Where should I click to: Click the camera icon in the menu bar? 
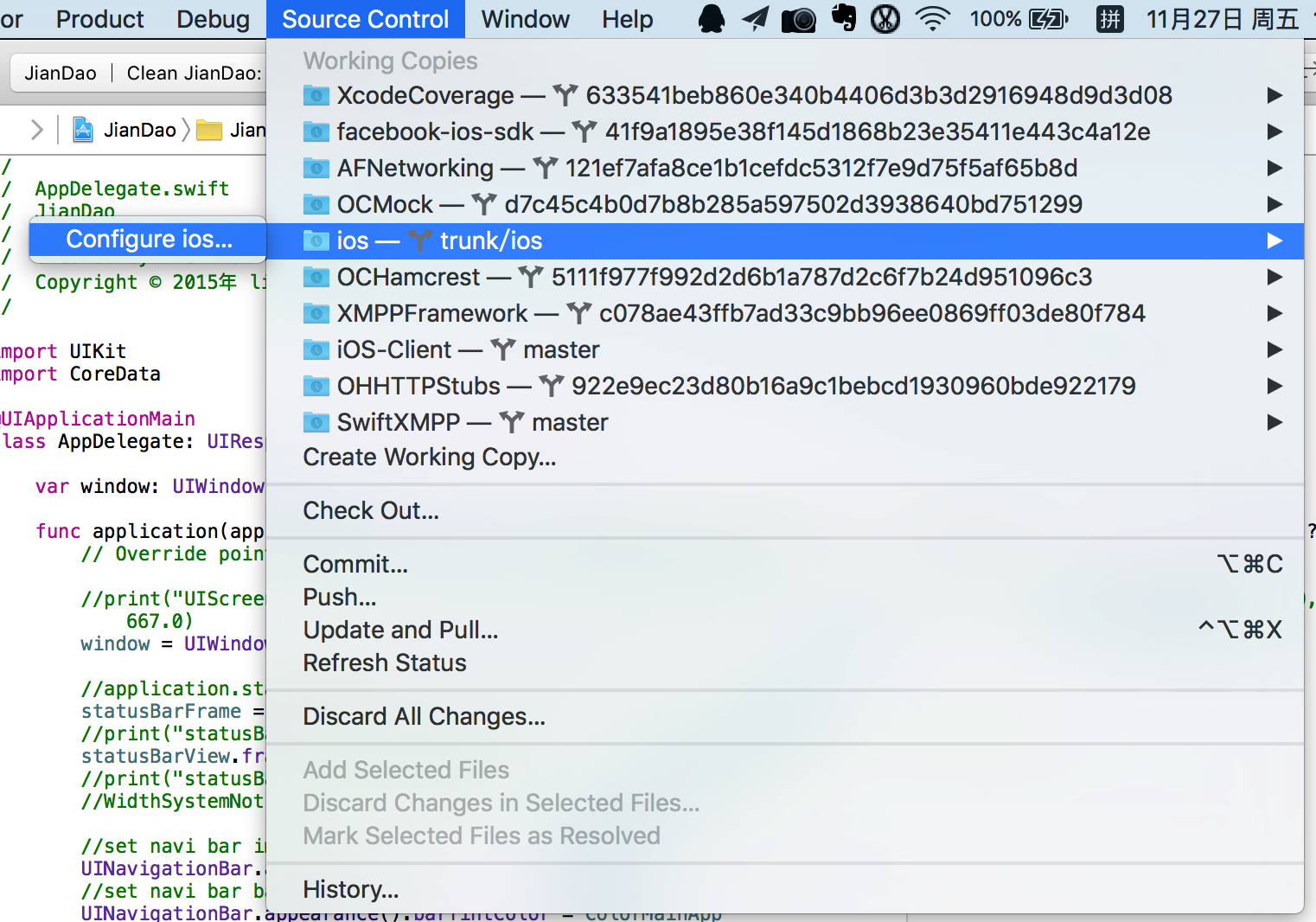(798, 20)
